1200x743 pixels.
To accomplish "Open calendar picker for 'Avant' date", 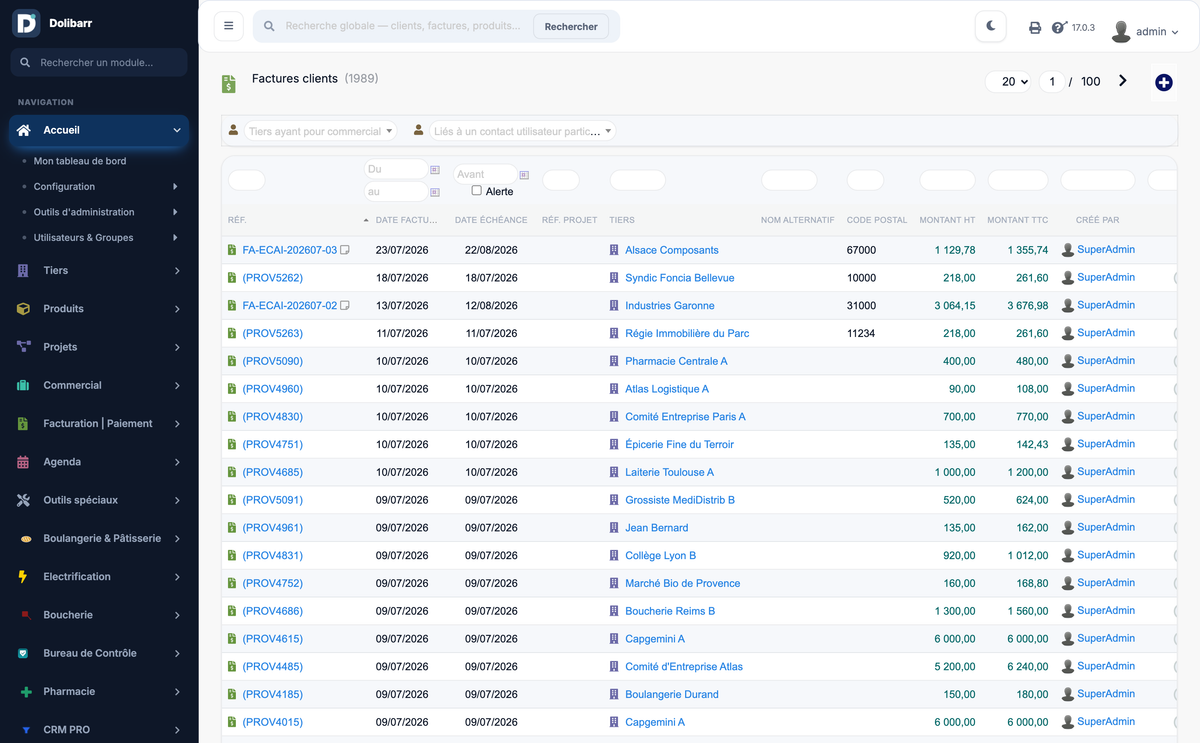I will point(524,175).
